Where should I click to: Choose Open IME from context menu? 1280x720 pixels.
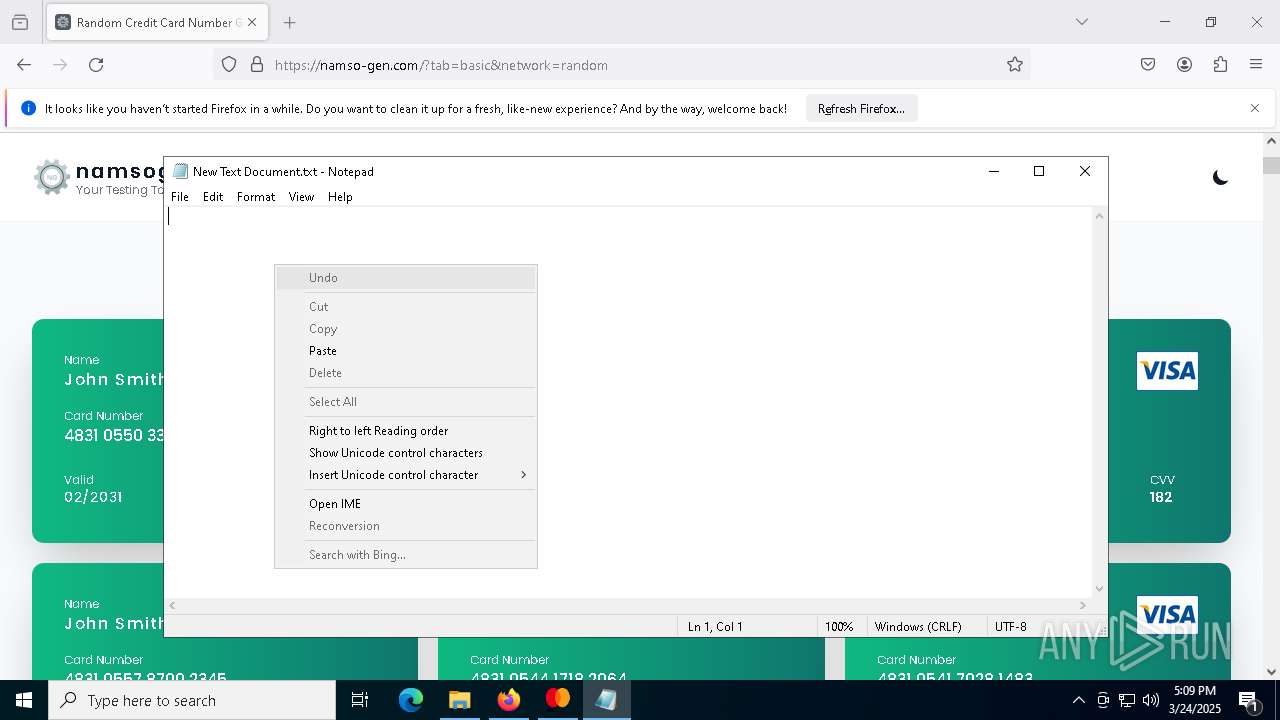(x=406, y=504)
